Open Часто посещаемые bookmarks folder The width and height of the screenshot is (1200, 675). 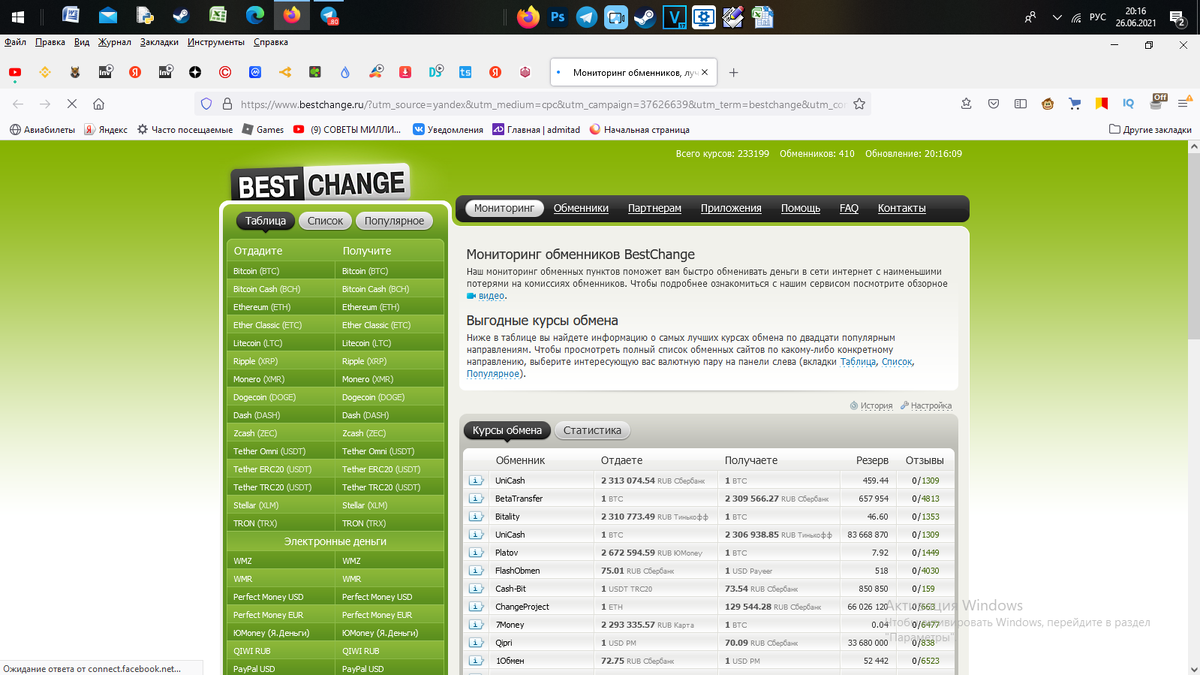tap(184, 129)
